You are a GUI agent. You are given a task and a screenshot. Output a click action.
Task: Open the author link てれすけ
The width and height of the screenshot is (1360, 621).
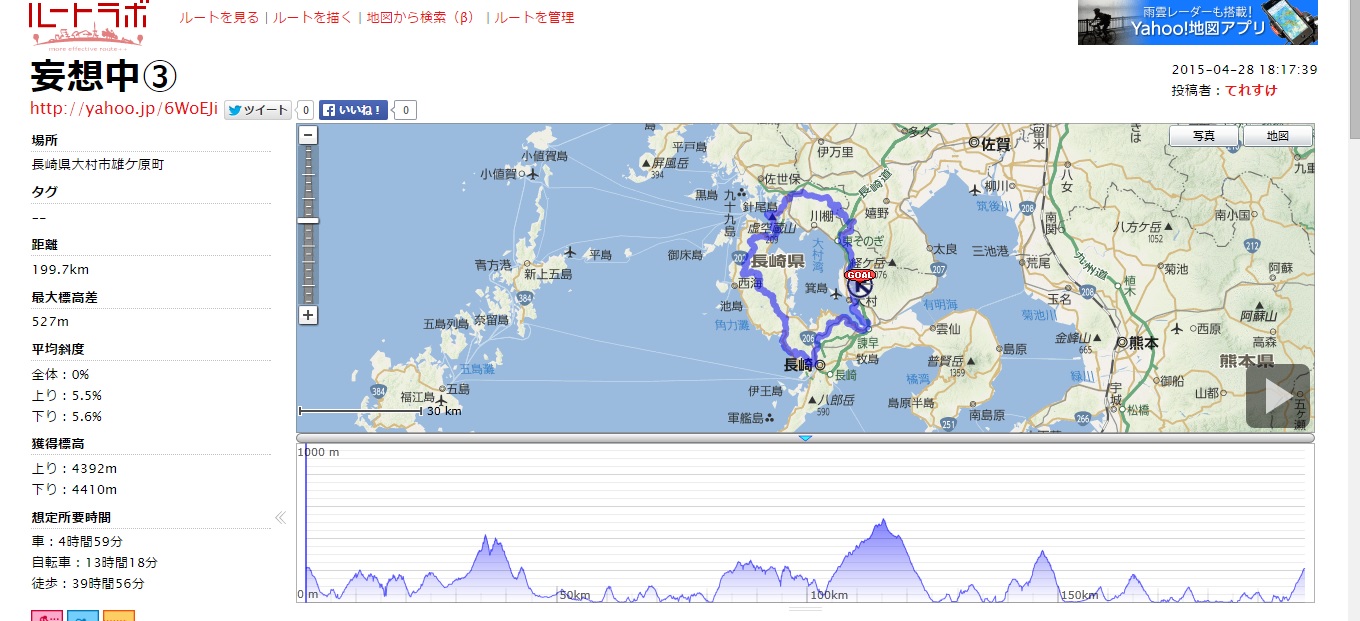pos(1251,90)
